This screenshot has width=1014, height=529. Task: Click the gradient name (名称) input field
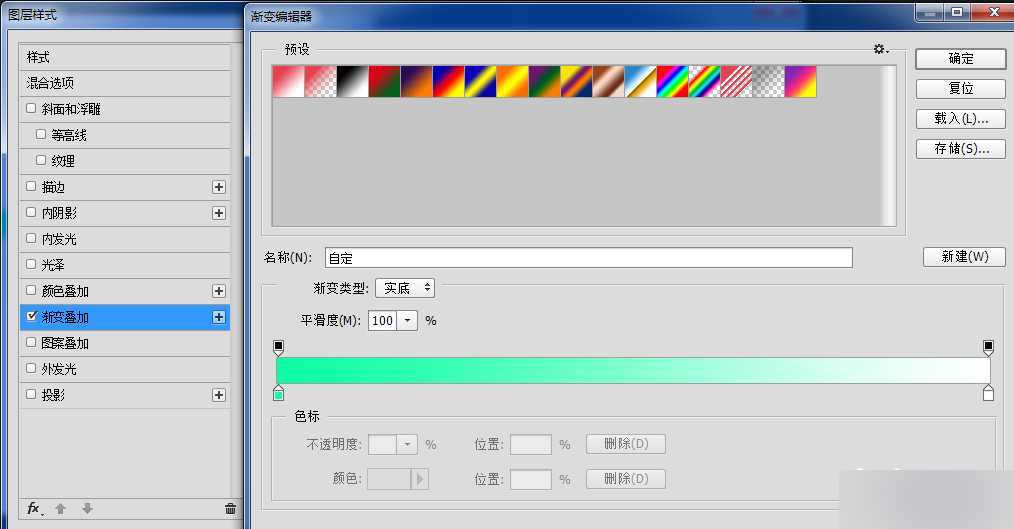click(x=588, y=258)
